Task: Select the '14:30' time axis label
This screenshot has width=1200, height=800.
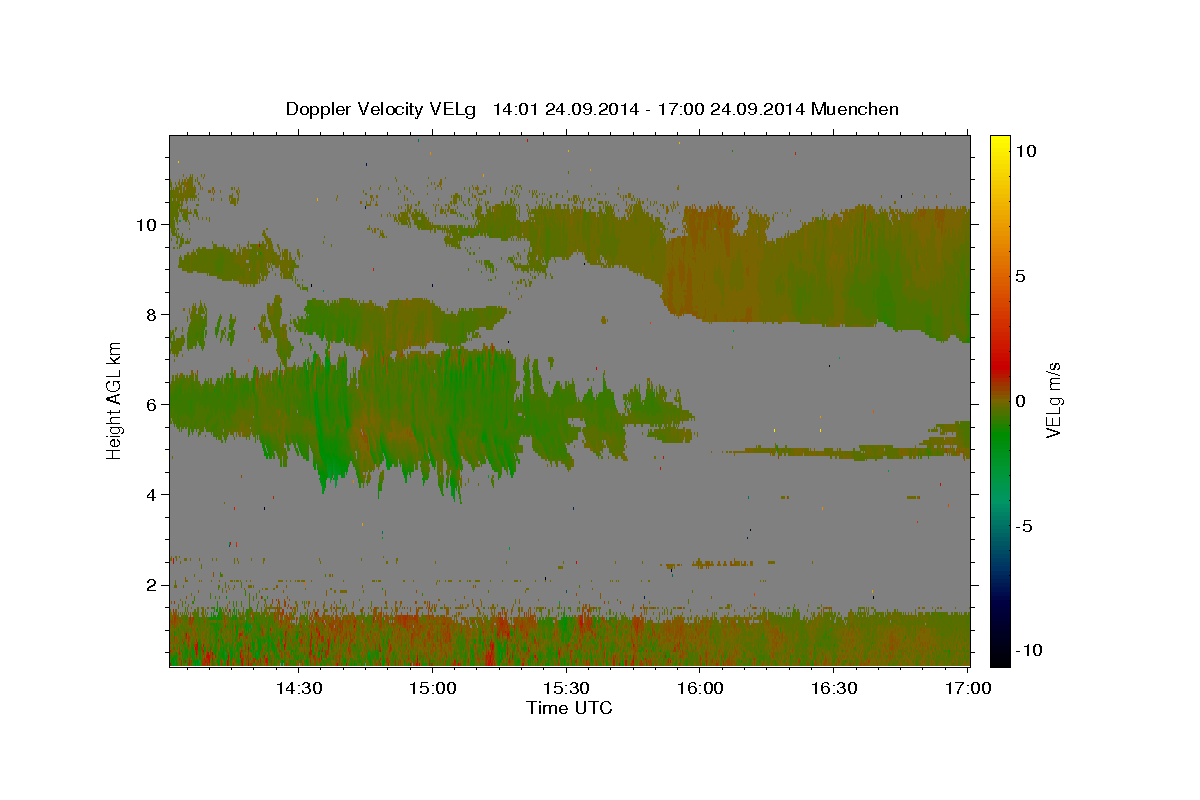Action: (x=298, y=688)
